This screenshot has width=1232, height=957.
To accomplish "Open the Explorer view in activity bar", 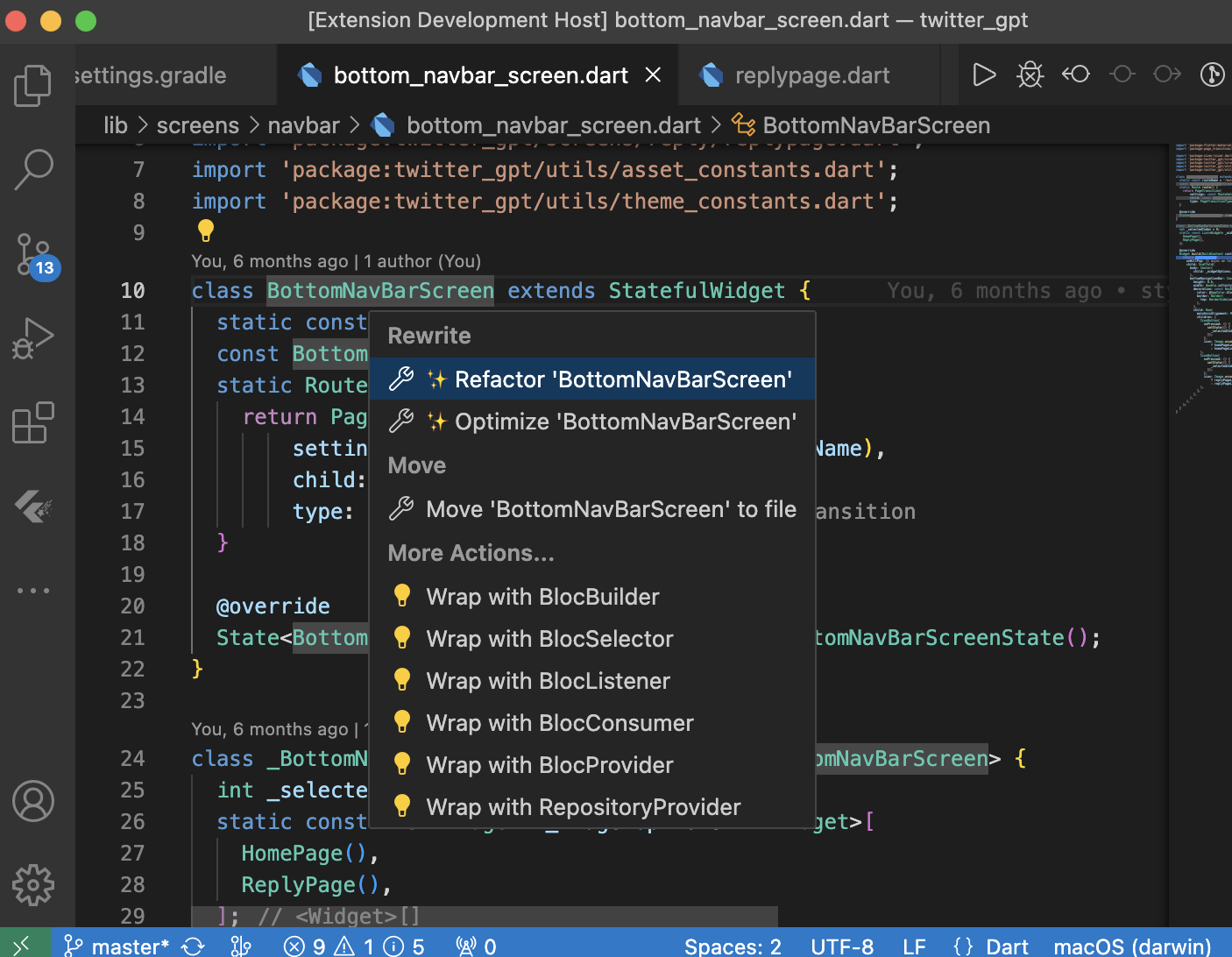I will [33, 86].
